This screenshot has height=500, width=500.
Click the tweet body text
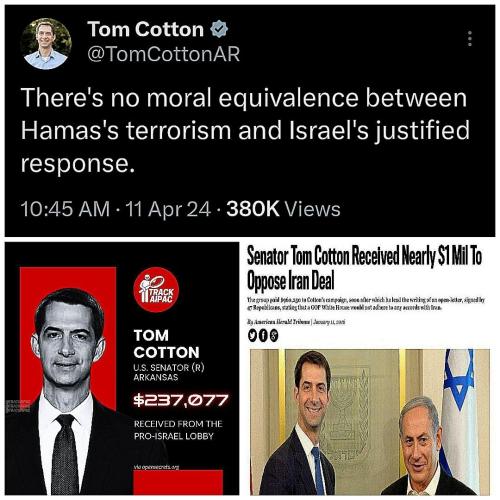pyautogui.click(x=245, y=131)
